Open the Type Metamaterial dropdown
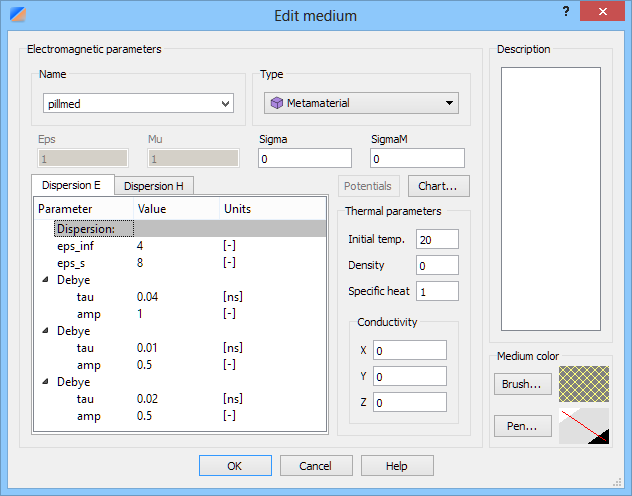The height and width of the screenshot is (496, 632). 450,103
